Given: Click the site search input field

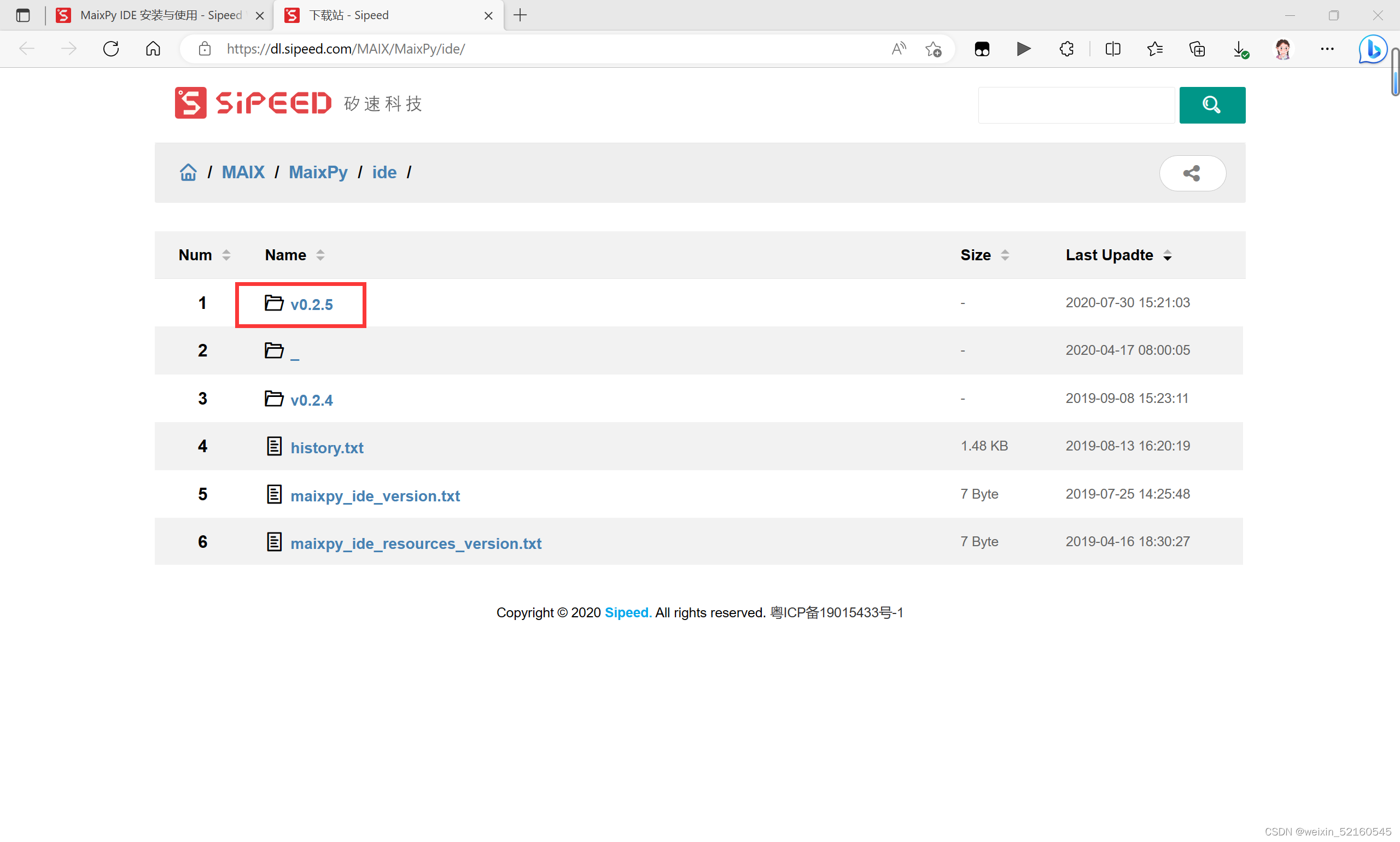Looking at the screenshot, I should (1076, 105).
